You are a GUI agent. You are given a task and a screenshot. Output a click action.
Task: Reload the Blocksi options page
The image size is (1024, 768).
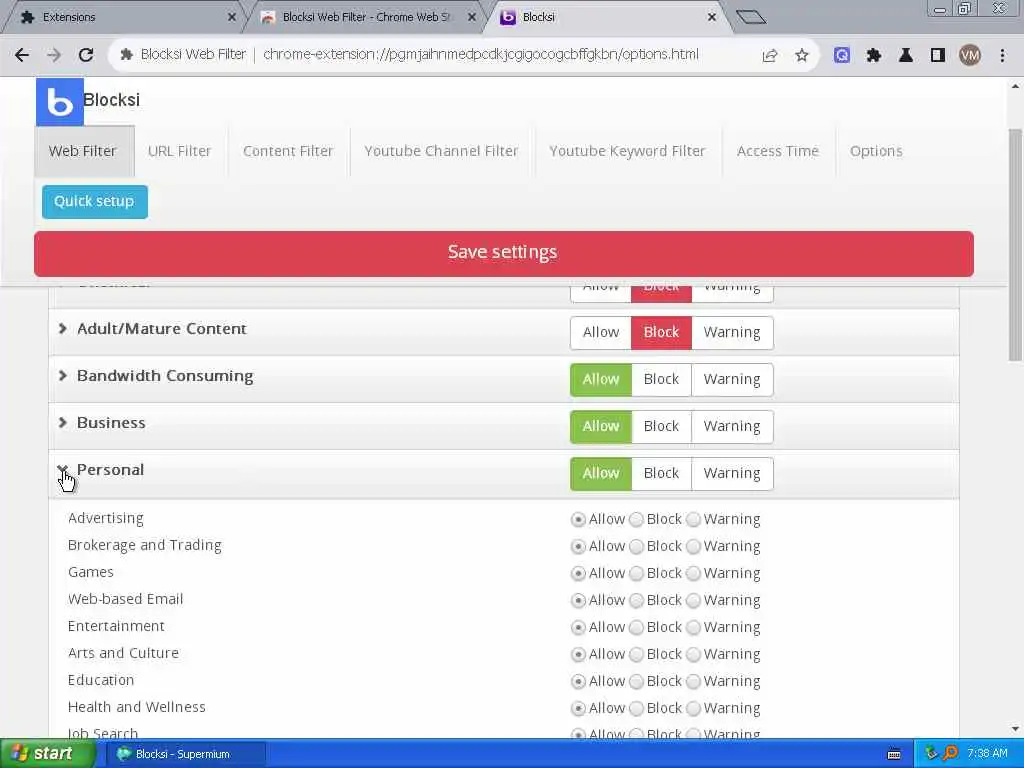(86, 55)
